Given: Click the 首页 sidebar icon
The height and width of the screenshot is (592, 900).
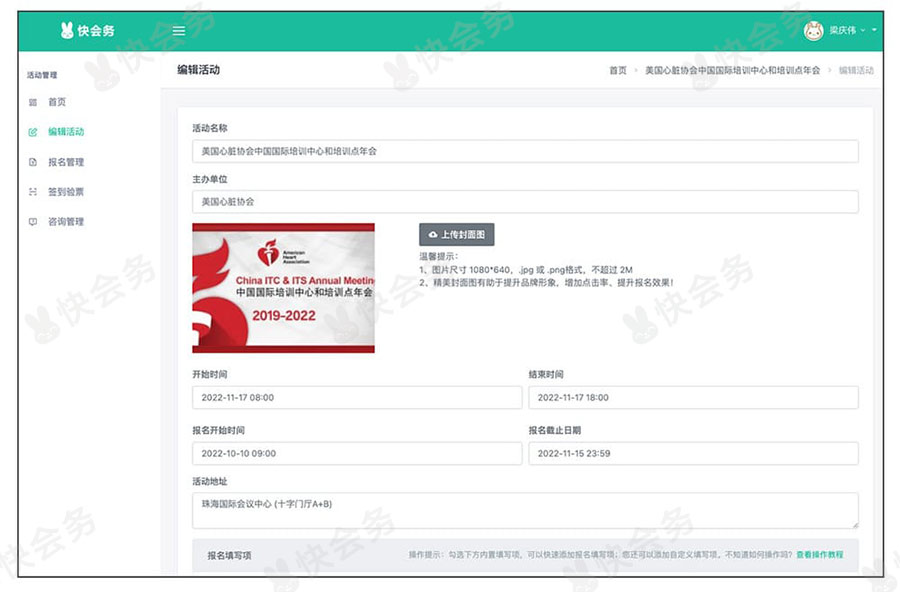Looking at the screenshot, I should [33, 102].
